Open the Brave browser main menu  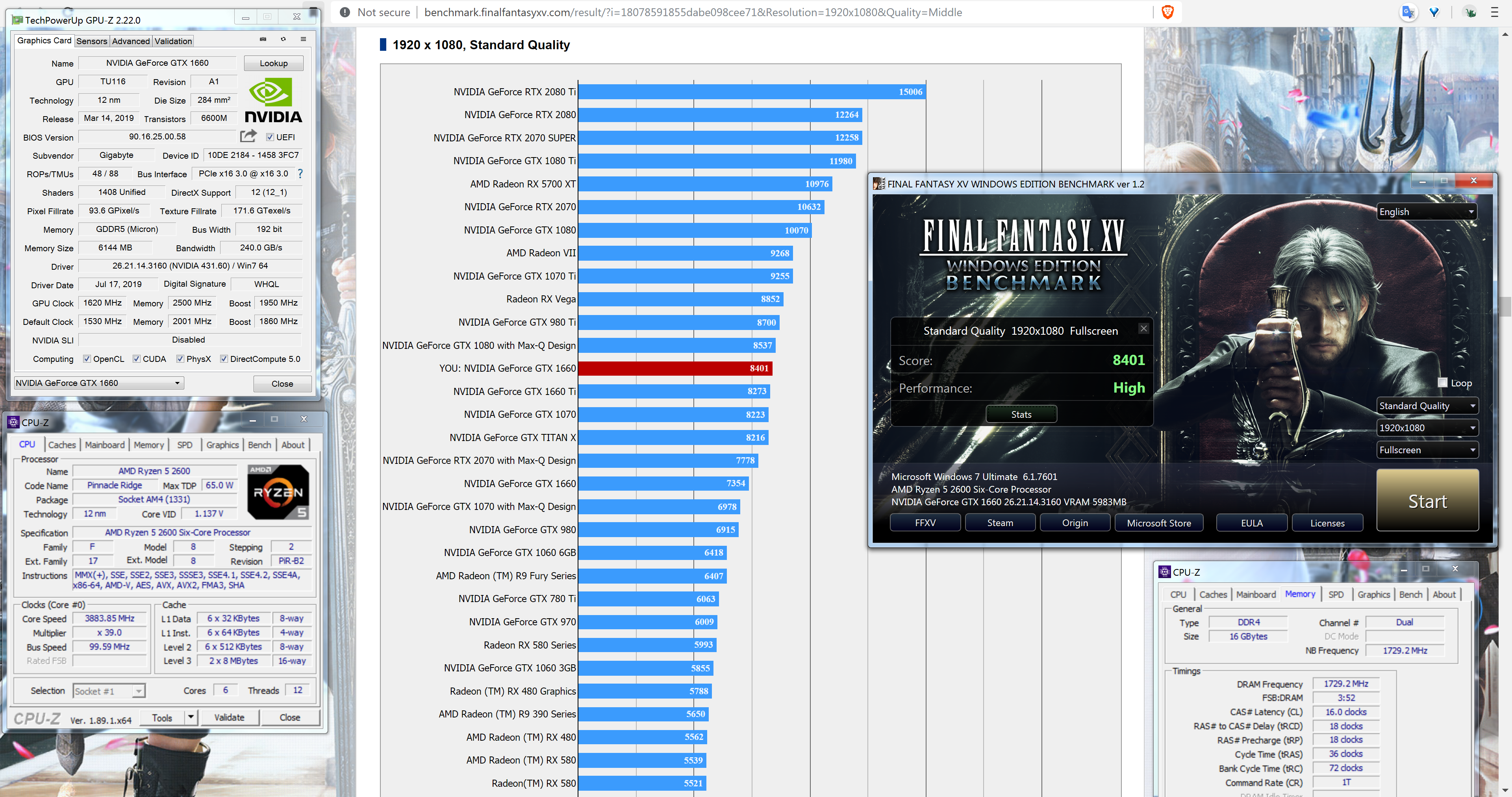(1494, 12)
